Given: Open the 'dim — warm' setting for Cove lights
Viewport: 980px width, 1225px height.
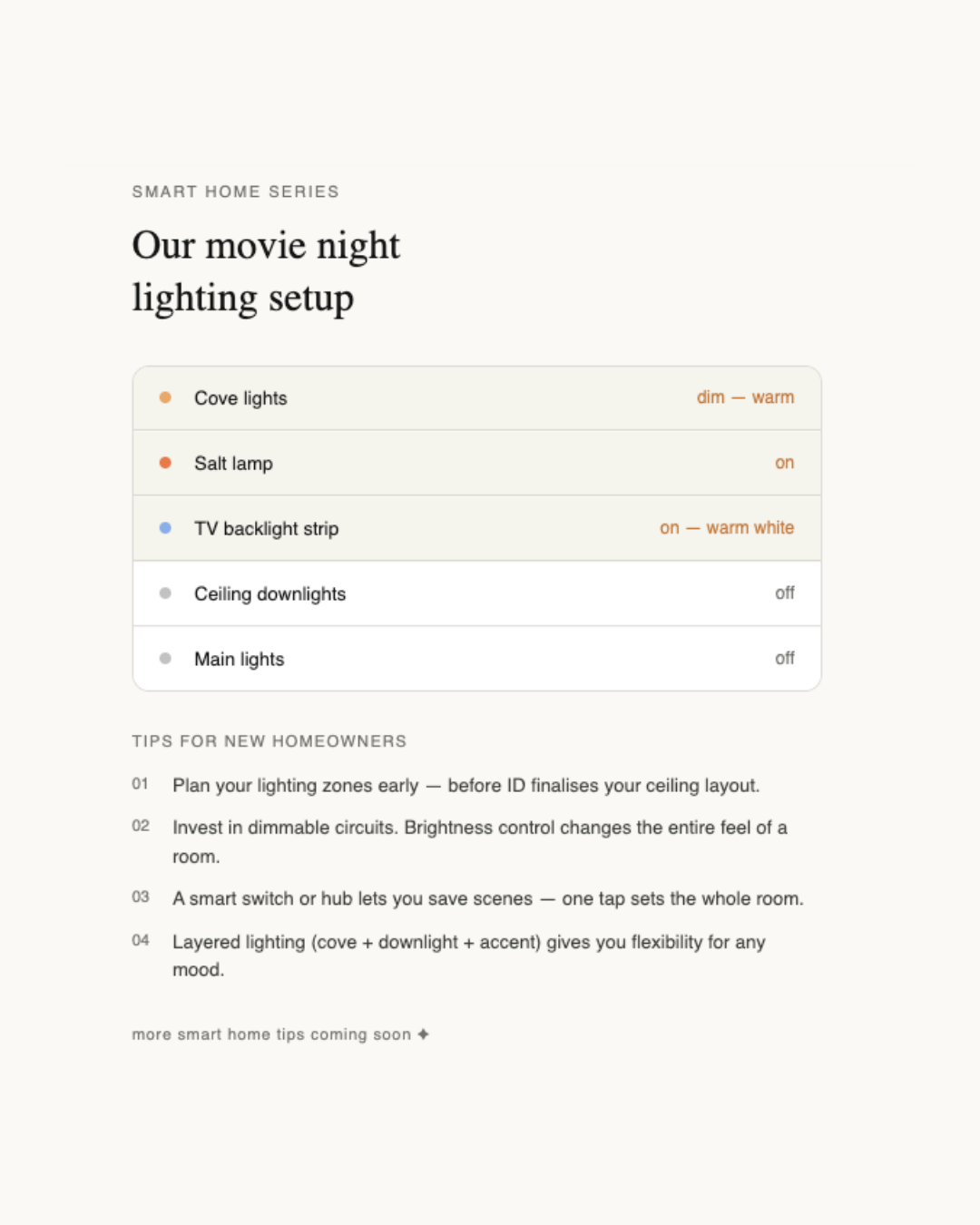Looking at the screenshot, I should [x=744, y=397].
